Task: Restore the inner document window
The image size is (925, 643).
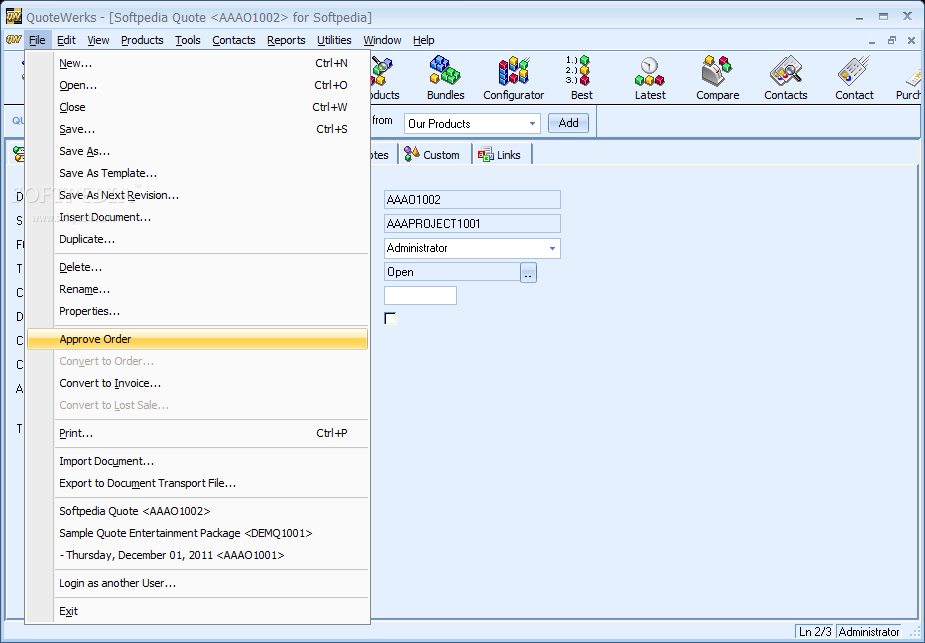Action: pyautogui.click(x=891, y=40)
